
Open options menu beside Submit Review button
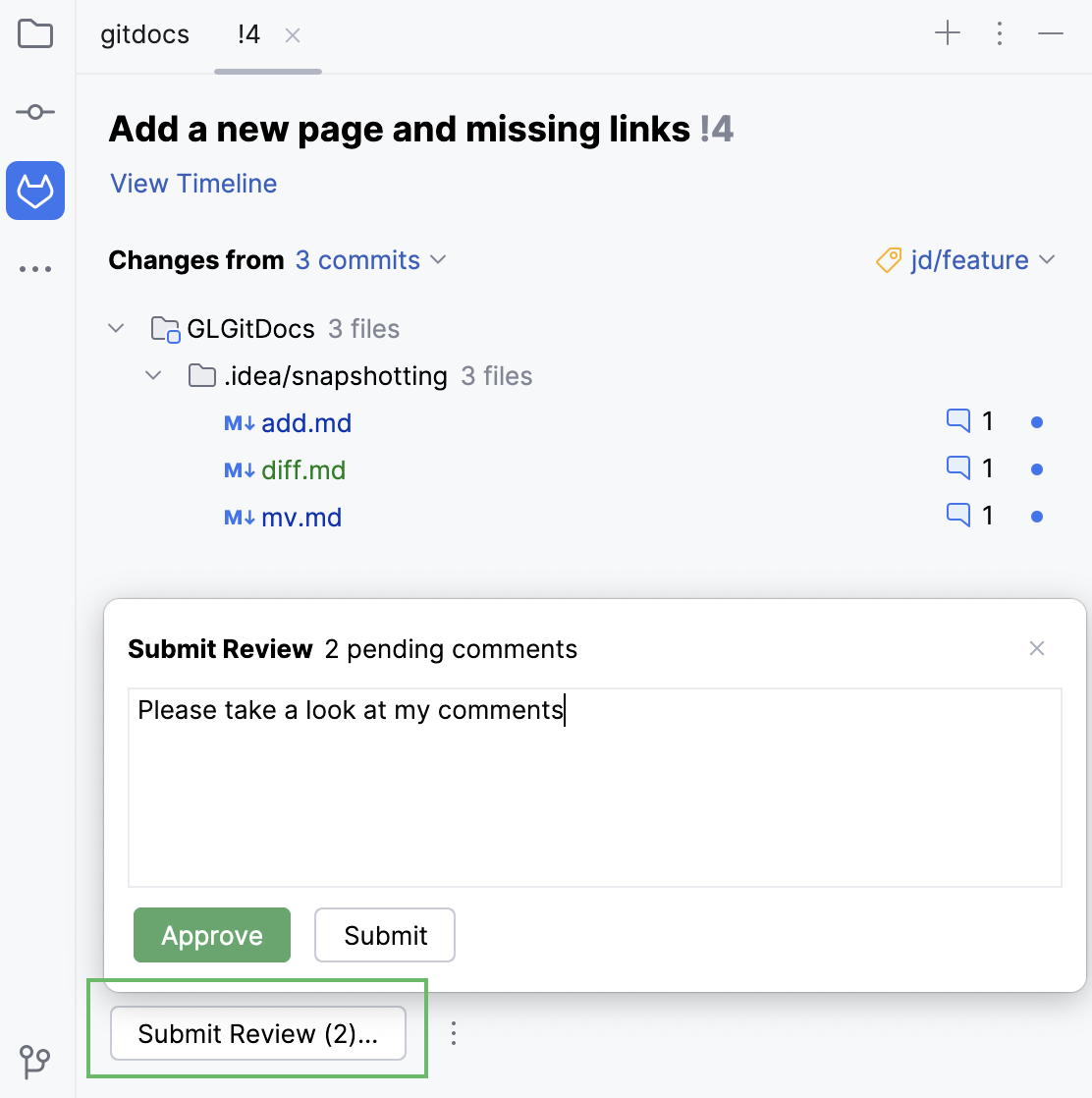click(453, 1033)
